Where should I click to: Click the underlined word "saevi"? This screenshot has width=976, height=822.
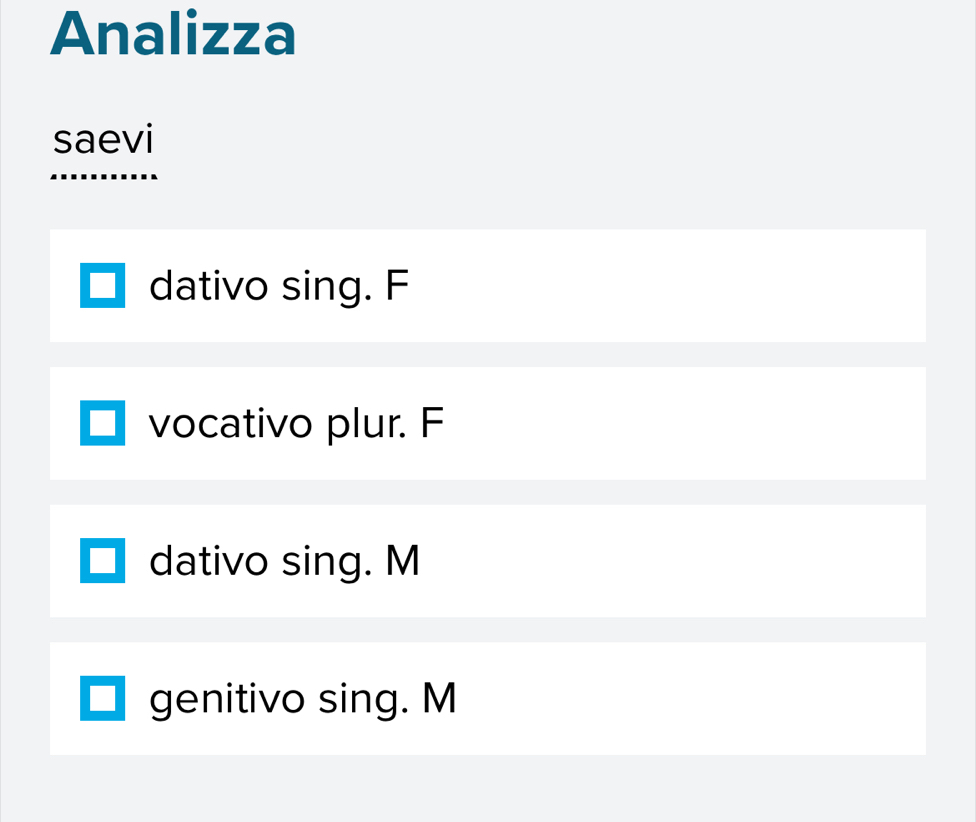click(104, 140)
